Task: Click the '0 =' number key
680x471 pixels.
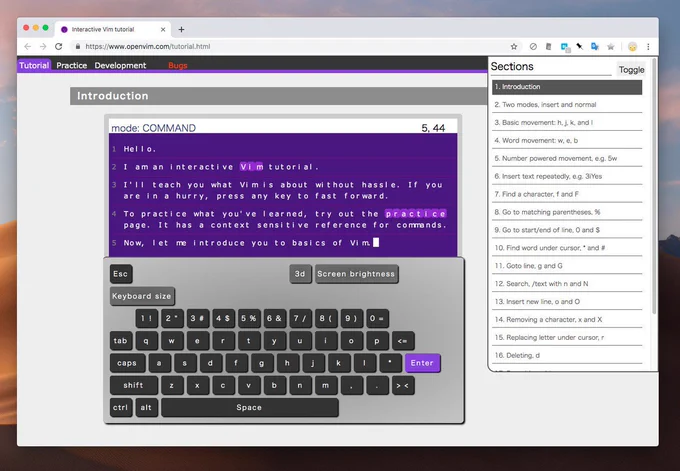Action: point(377,318)
